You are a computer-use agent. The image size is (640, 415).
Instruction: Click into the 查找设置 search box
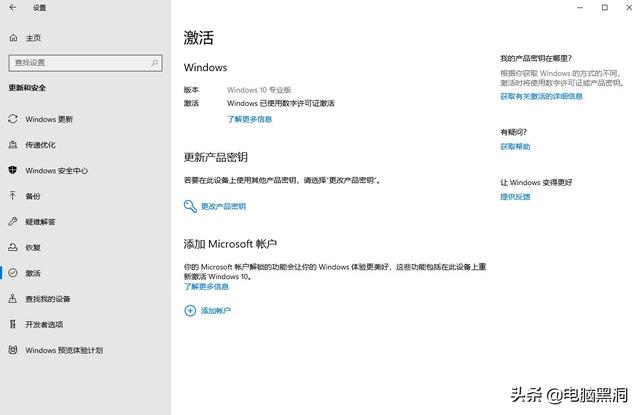click(x=85, y=63)
